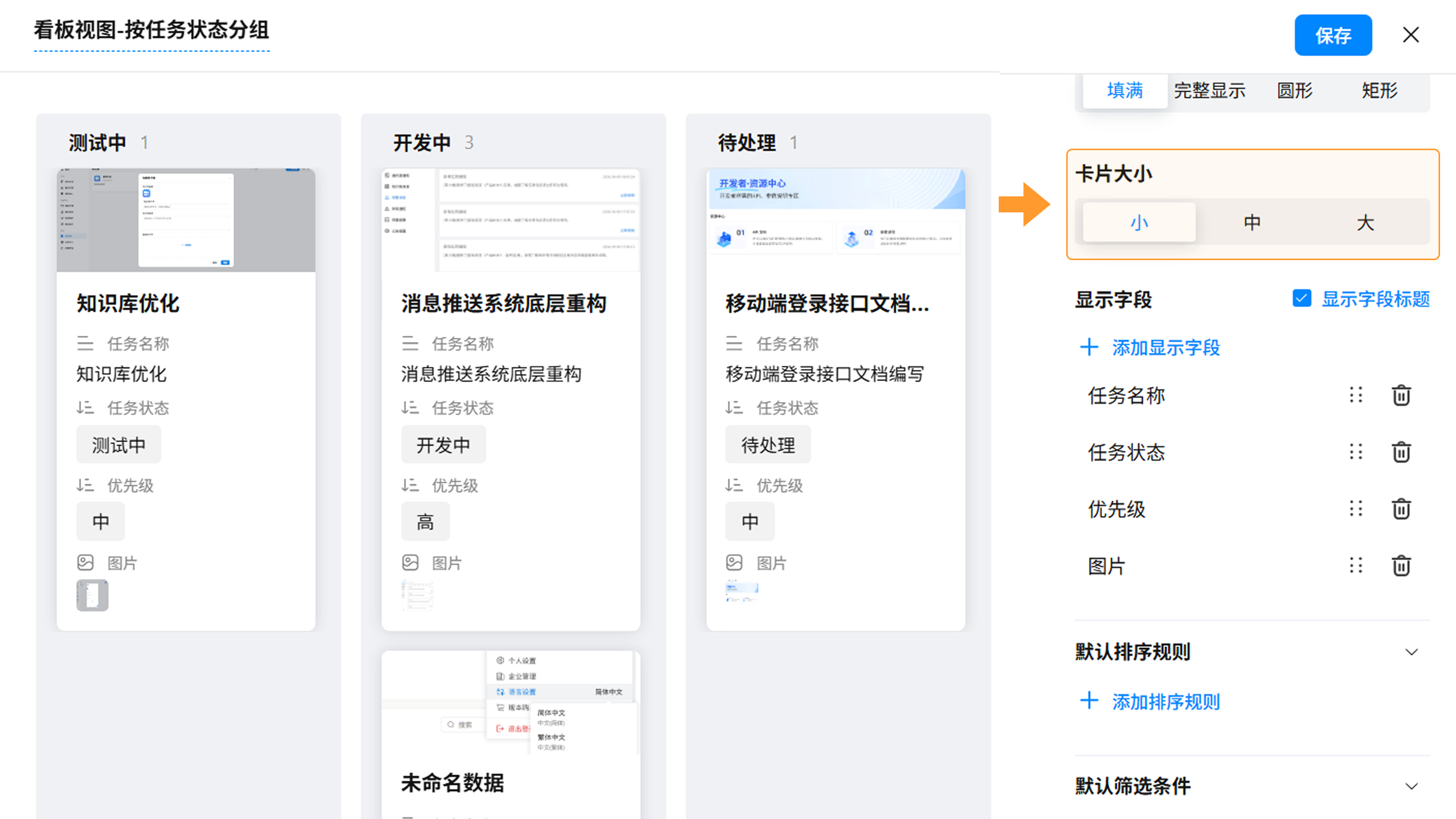Image resolution: width=1456 pixels, height=819 pixels.
Task: Select the 小 card size option
Action: coord(1139,222)
